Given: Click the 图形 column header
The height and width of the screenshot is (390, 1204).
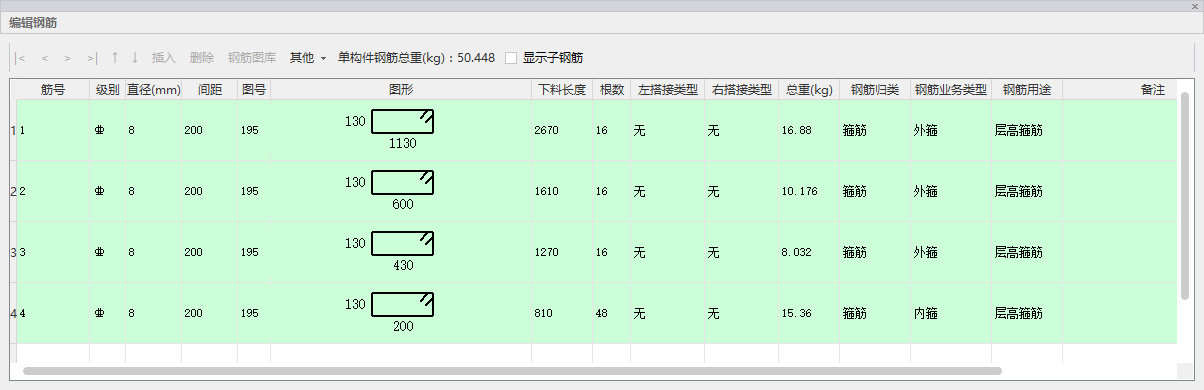Looking at the screenshot, I should (x=401, y=90).
